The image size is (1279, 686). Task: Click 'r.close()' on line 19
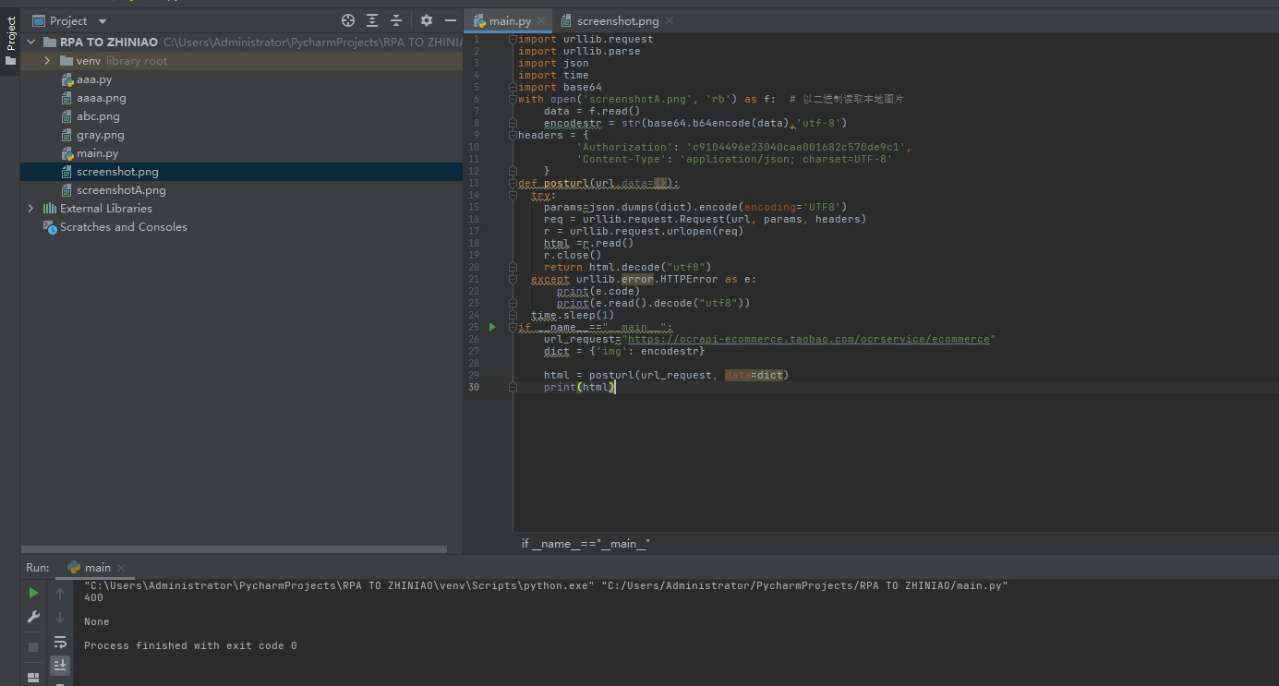[573, 255]
